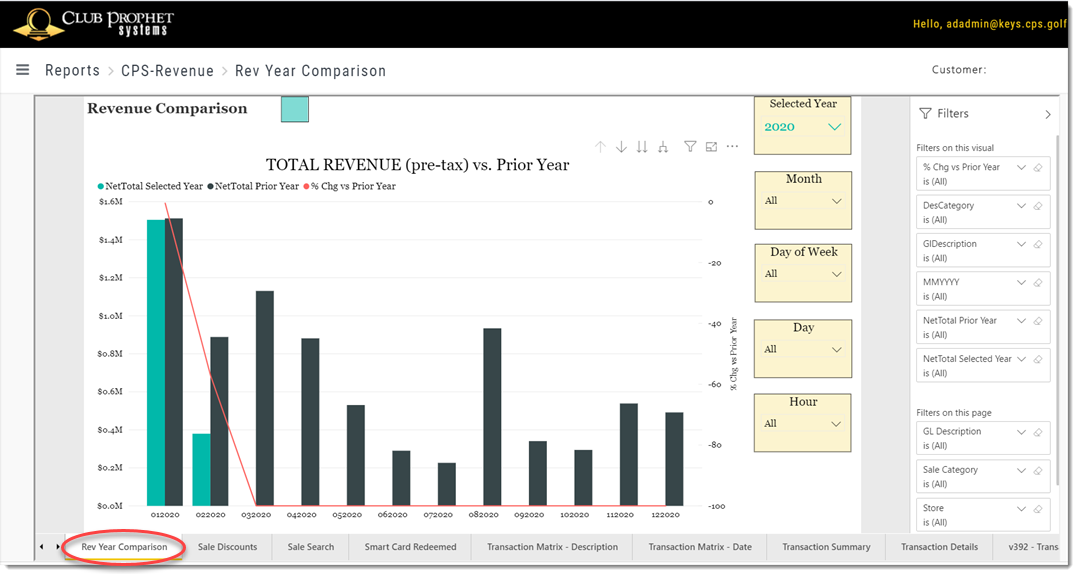The height and width of the screenshot is (574, 1077).
Task: Clear the DesCategory filter with eraser icon
Action: point(1039,206)
